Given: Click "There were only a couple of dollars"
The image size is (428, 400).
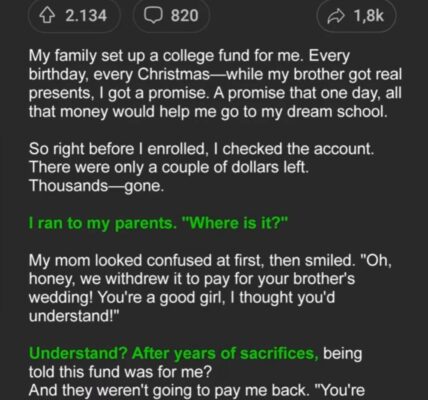Looking at the screenshot, I should 169,167.
